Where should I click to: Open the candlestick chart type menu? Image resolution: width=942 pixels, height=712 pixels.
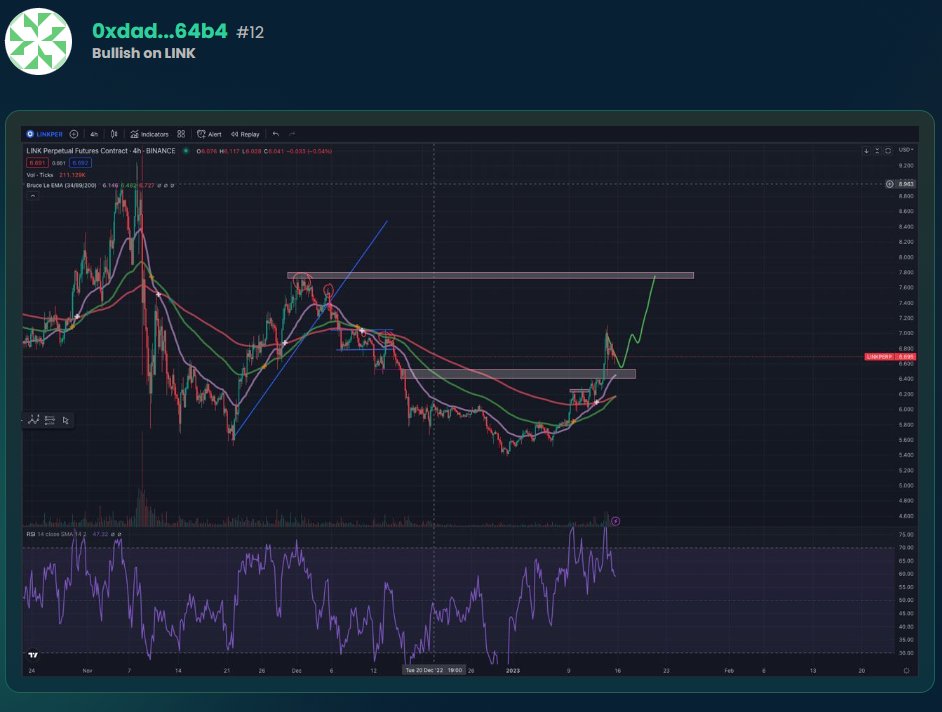[x=114, y=134]
